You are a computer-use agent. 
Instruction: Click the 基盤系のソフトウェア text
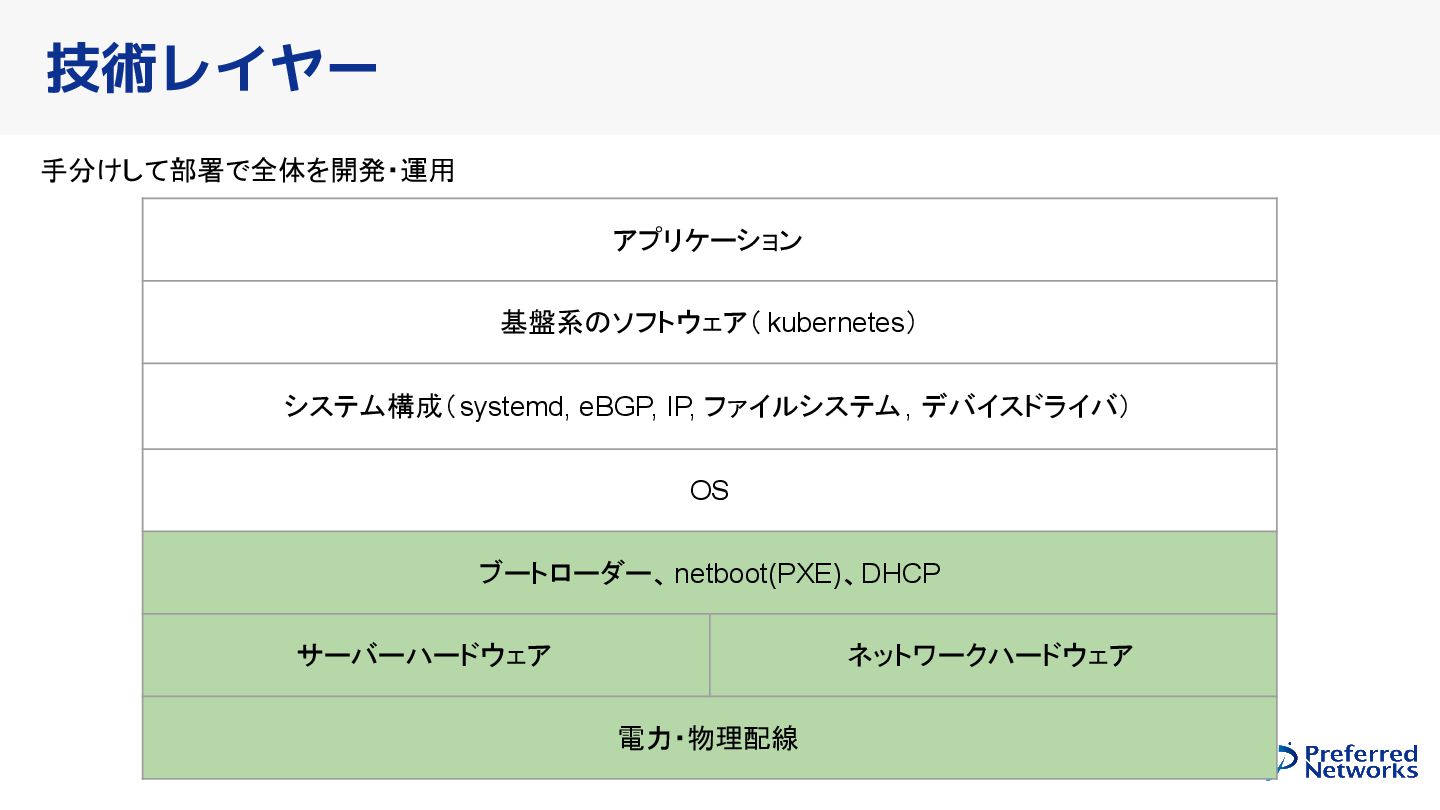(623, 323)
